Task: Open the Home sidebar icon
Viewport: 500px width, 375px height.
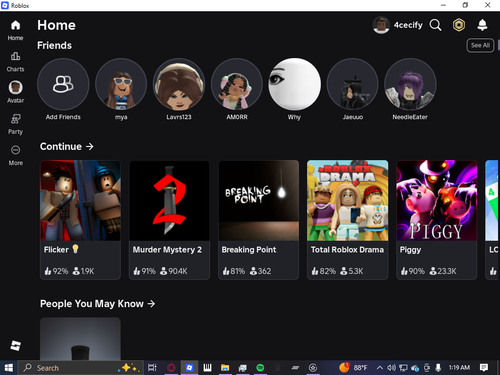Action: point(15,25)
